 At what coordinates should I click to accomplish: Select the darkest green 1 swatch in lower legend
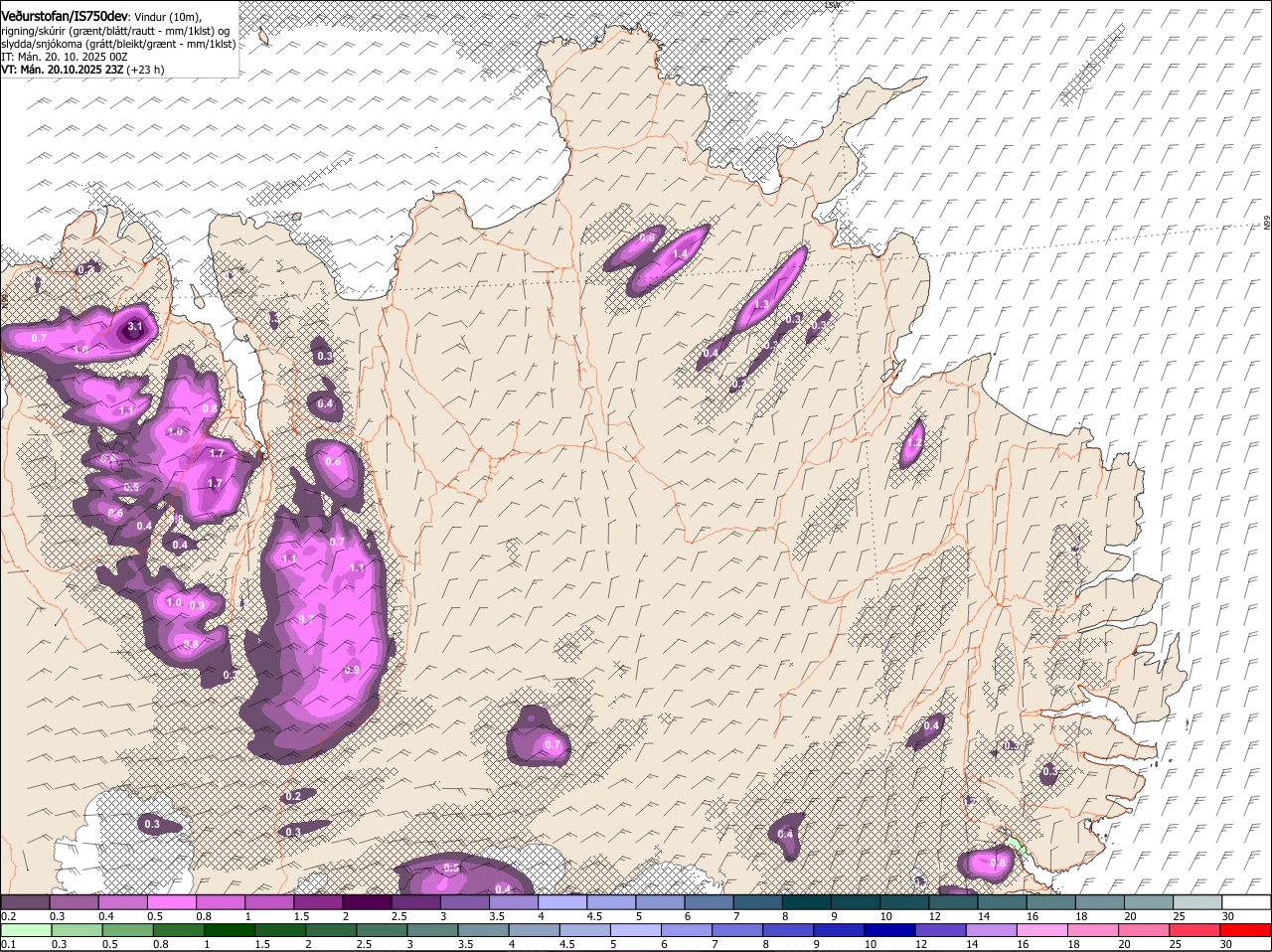(x=229, y=930)
